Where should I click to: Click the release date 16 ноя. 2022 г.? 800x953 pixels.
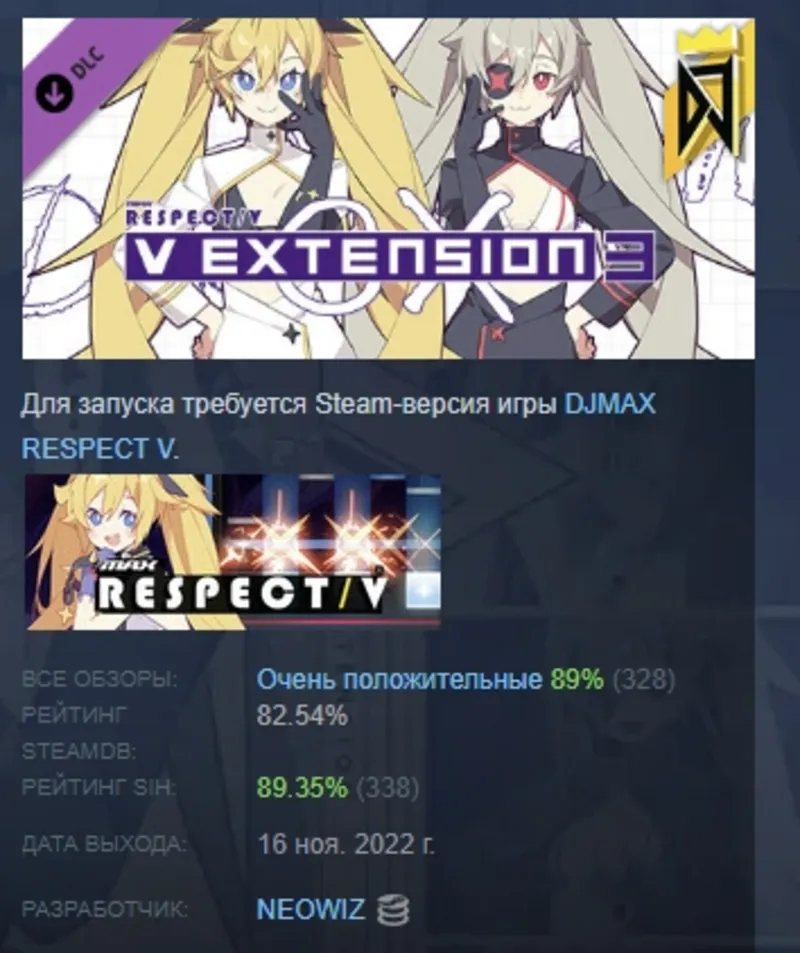click(346, 844)
